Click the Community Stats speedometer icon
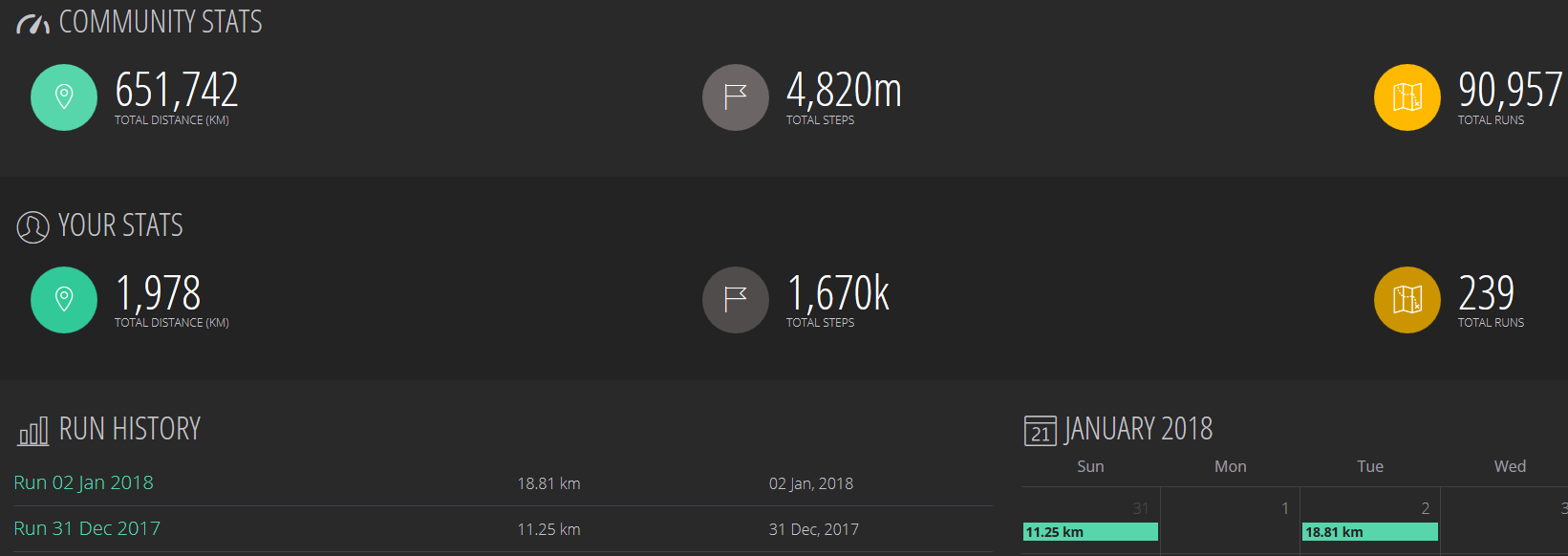 33,24
